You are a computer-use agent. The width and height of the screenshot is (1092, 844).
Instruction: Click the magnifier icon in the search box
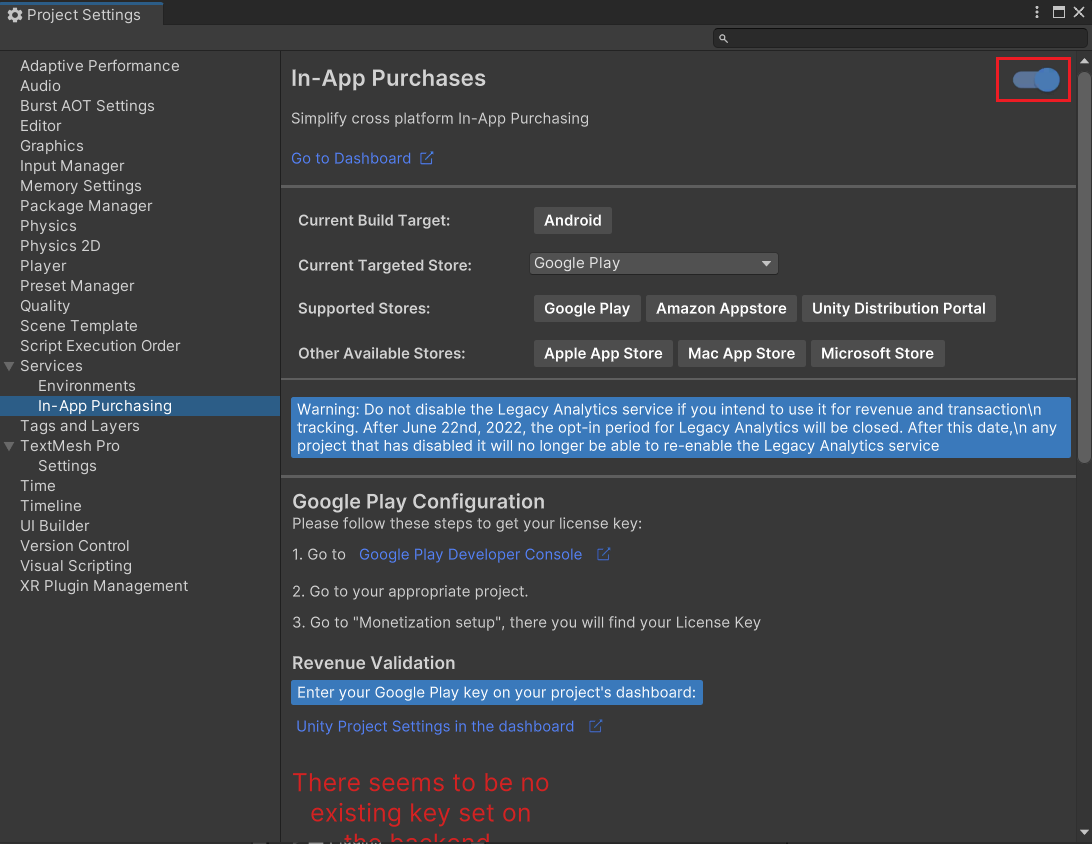724,38
